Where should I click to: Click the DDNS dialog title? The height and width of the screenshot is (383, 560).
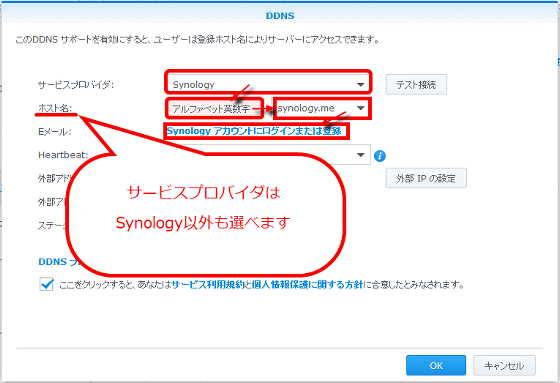280,16
